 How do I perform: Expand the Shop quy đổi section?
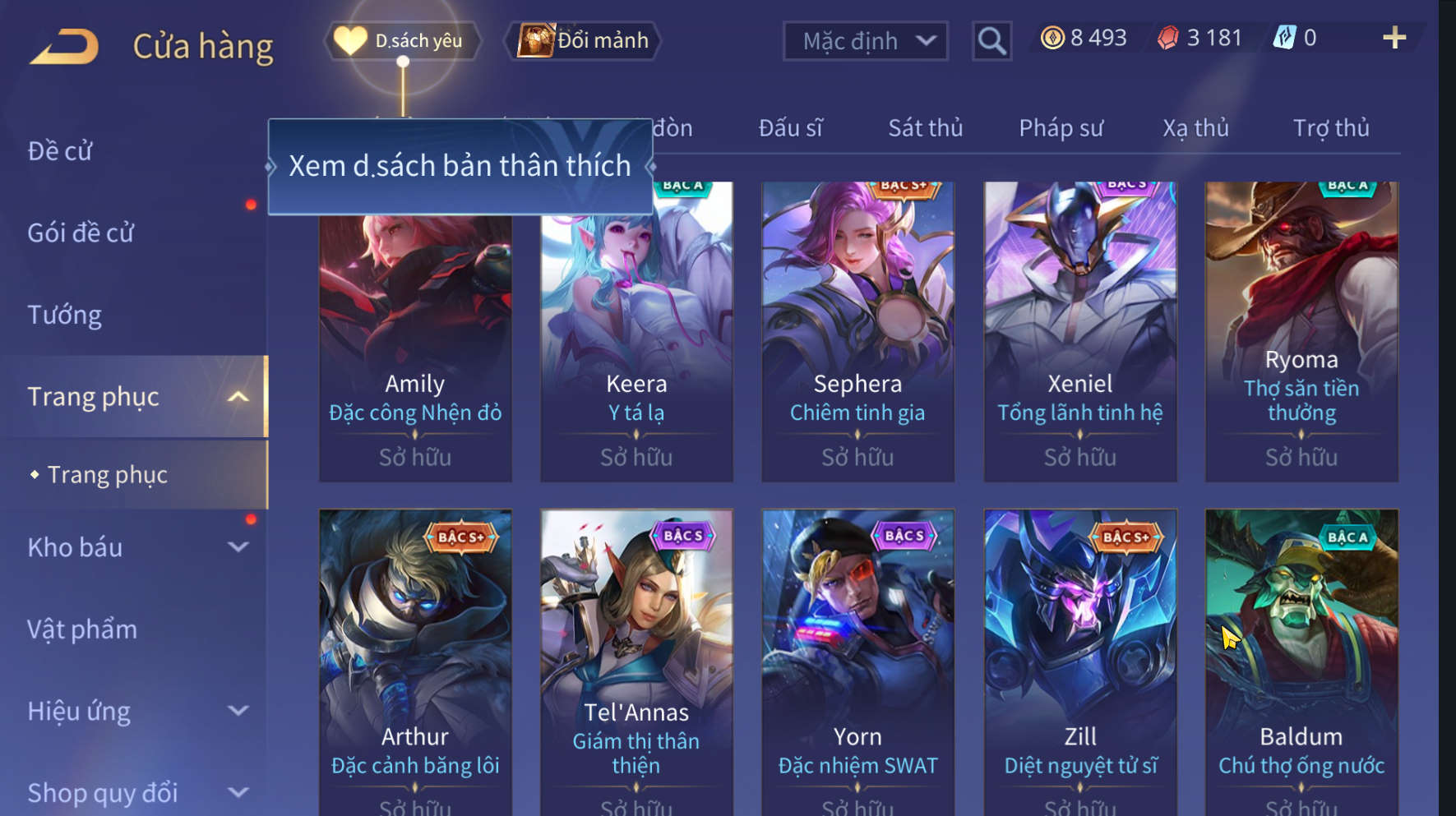238,792
